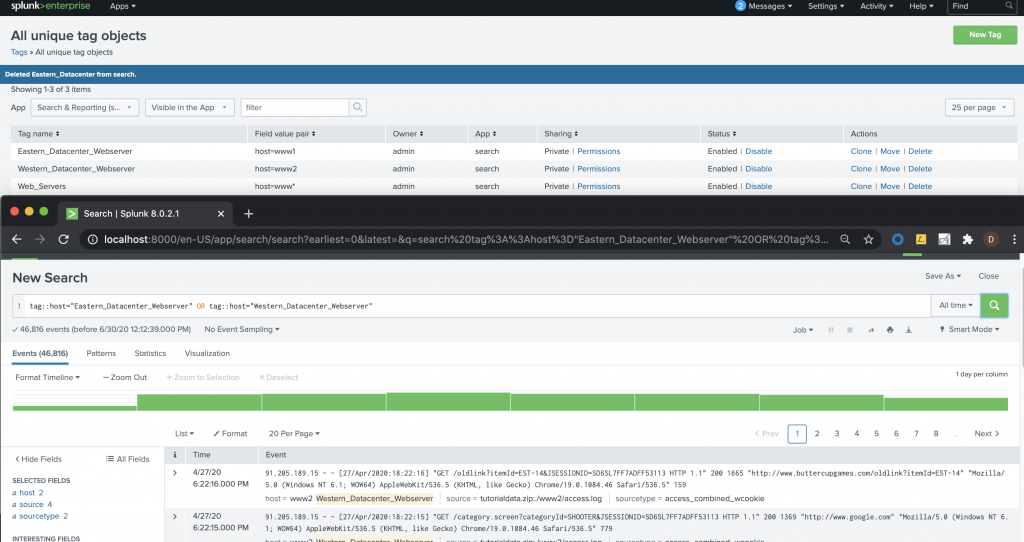This screenshot has height=542, width=1024.
Task: Click the browser zoom magnifier icon
Action: [x=845, y=239]
